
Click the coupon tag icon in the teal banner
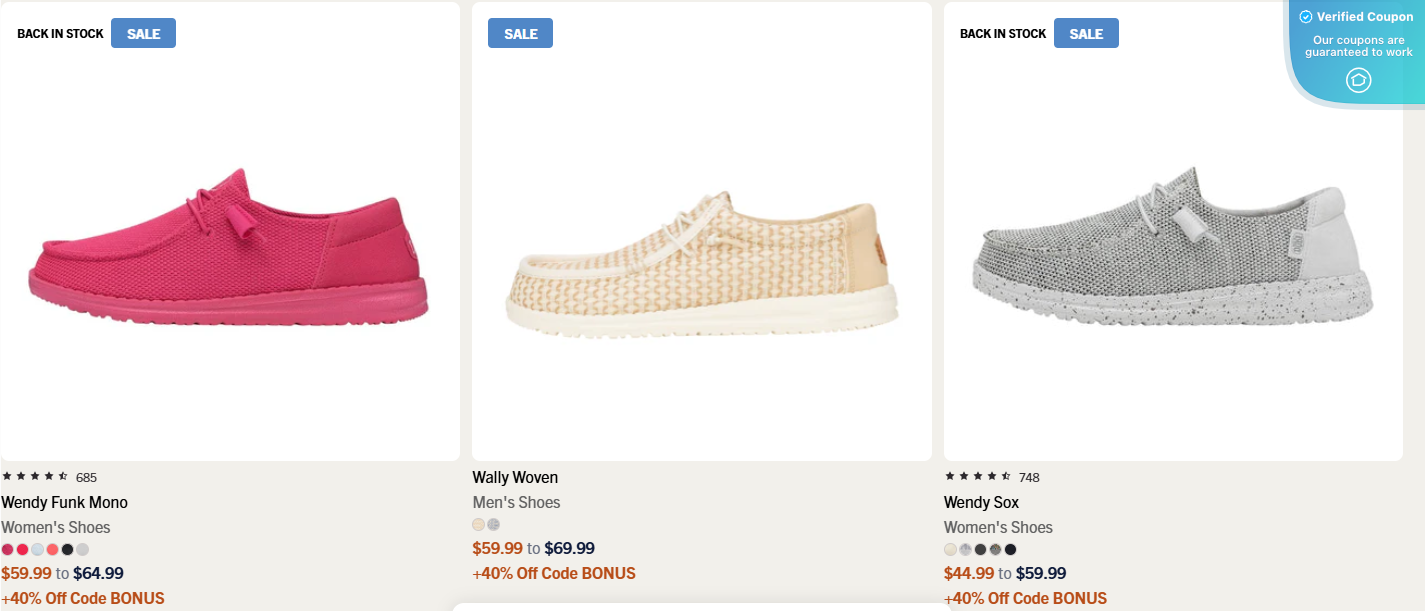click(1358, 80)
